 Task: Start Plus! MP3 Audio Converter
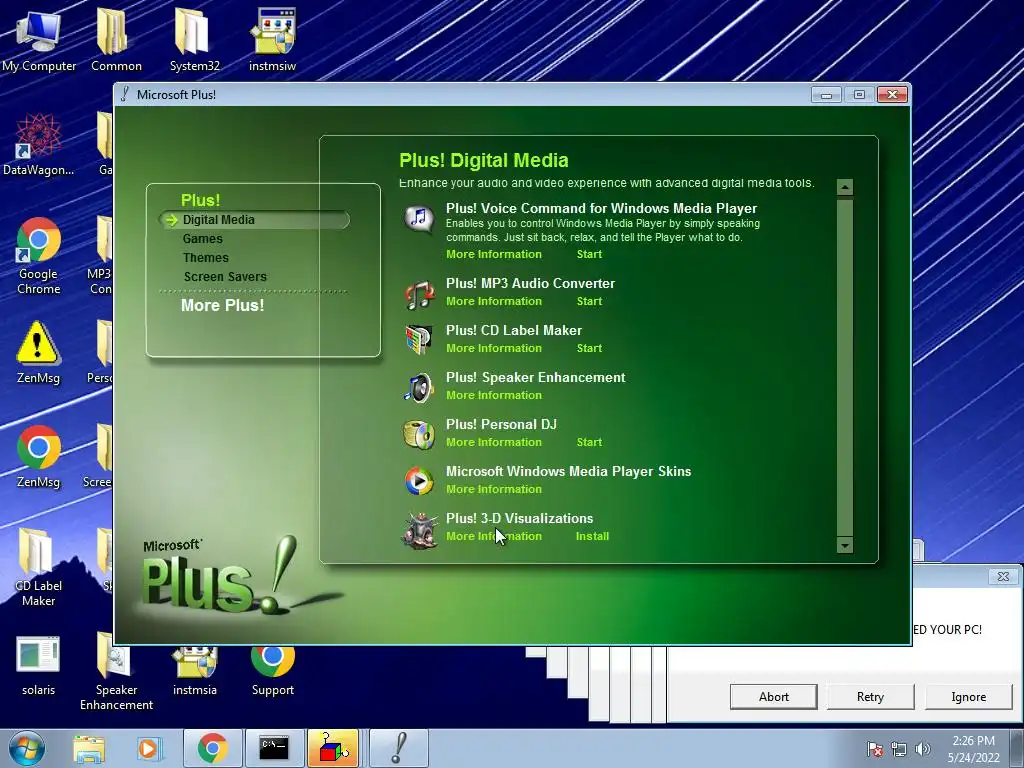pos(589,301)
